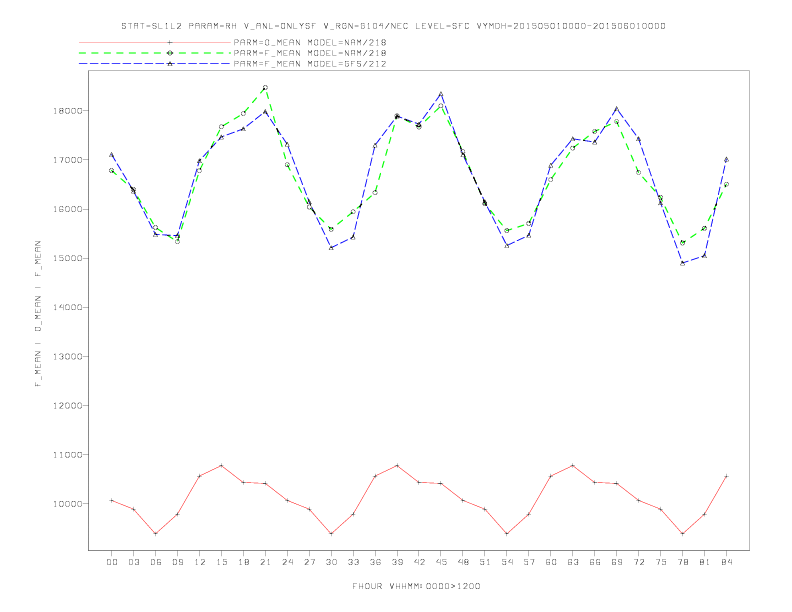Viewport: 792px width, 612px height.
Task: Click the x-axis tick label 63
Action: coord(573,562)
